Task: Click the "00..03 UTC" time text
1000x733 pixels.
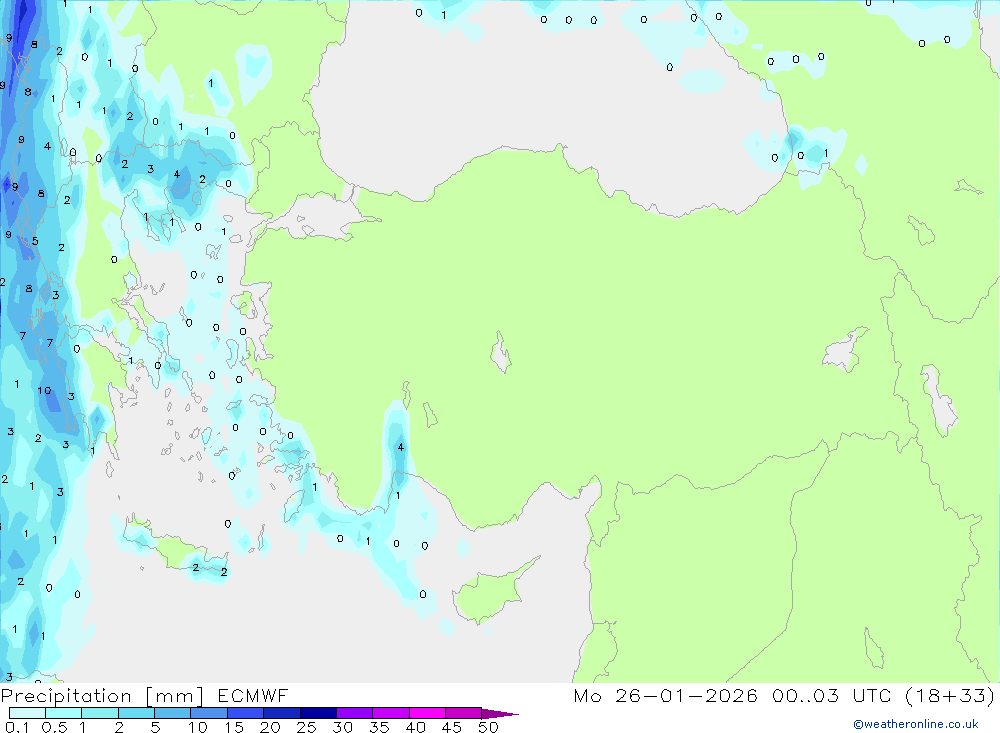Action: (x=831, y=696)
